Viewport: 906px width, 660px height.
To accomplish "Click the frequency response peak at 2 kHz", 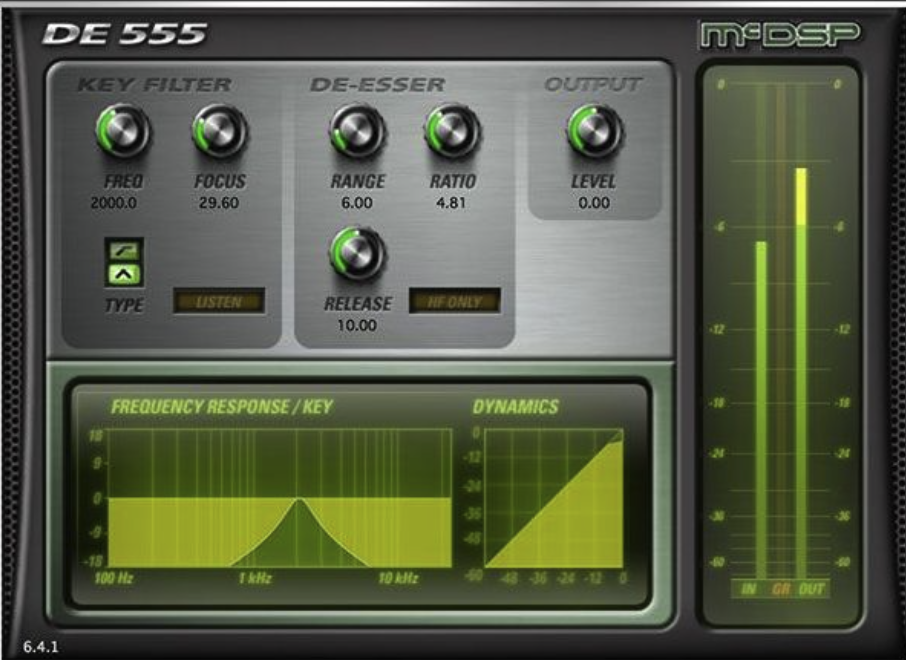I will tap(298, 499).
